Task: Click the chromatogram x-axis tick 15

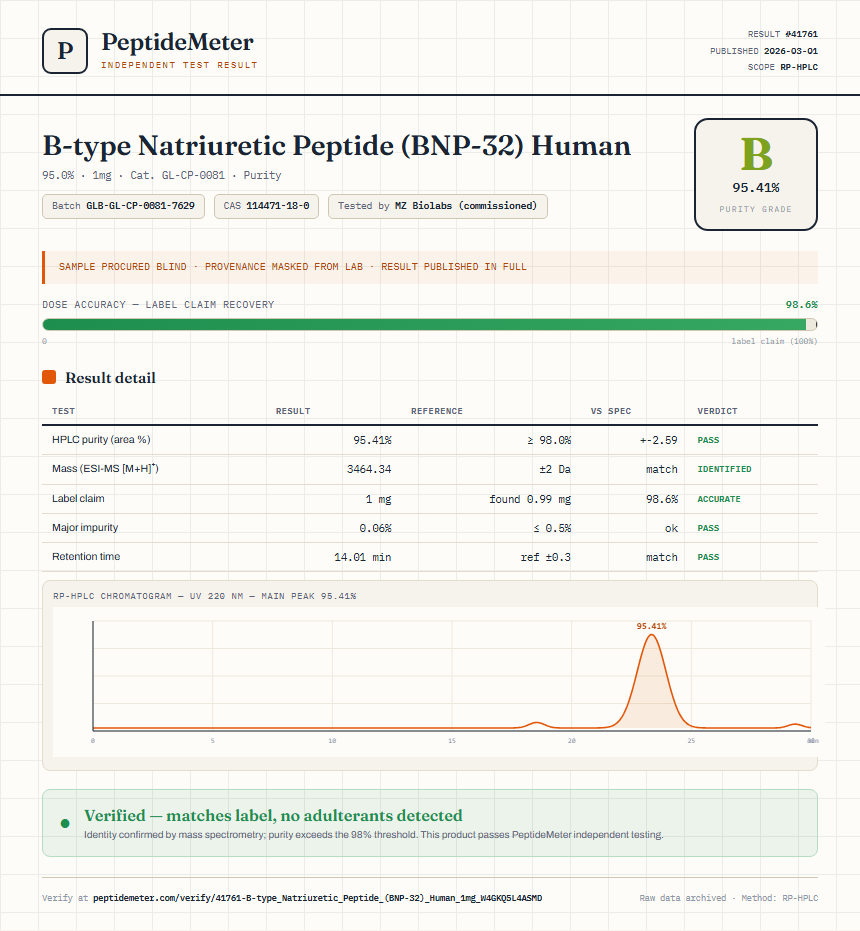Action: (x=452, y=740)
